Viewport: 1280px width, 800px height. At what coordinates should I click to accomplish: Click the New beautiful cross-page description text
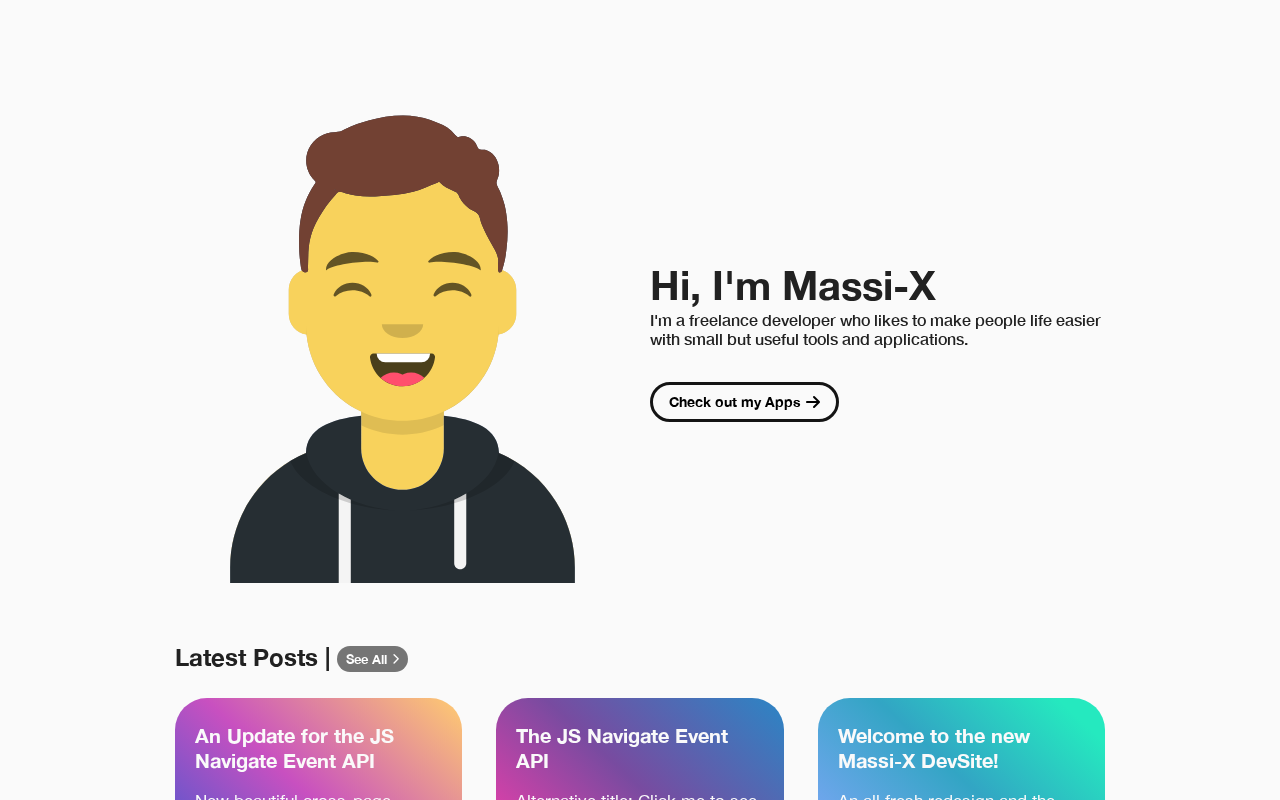click(293, 796)
